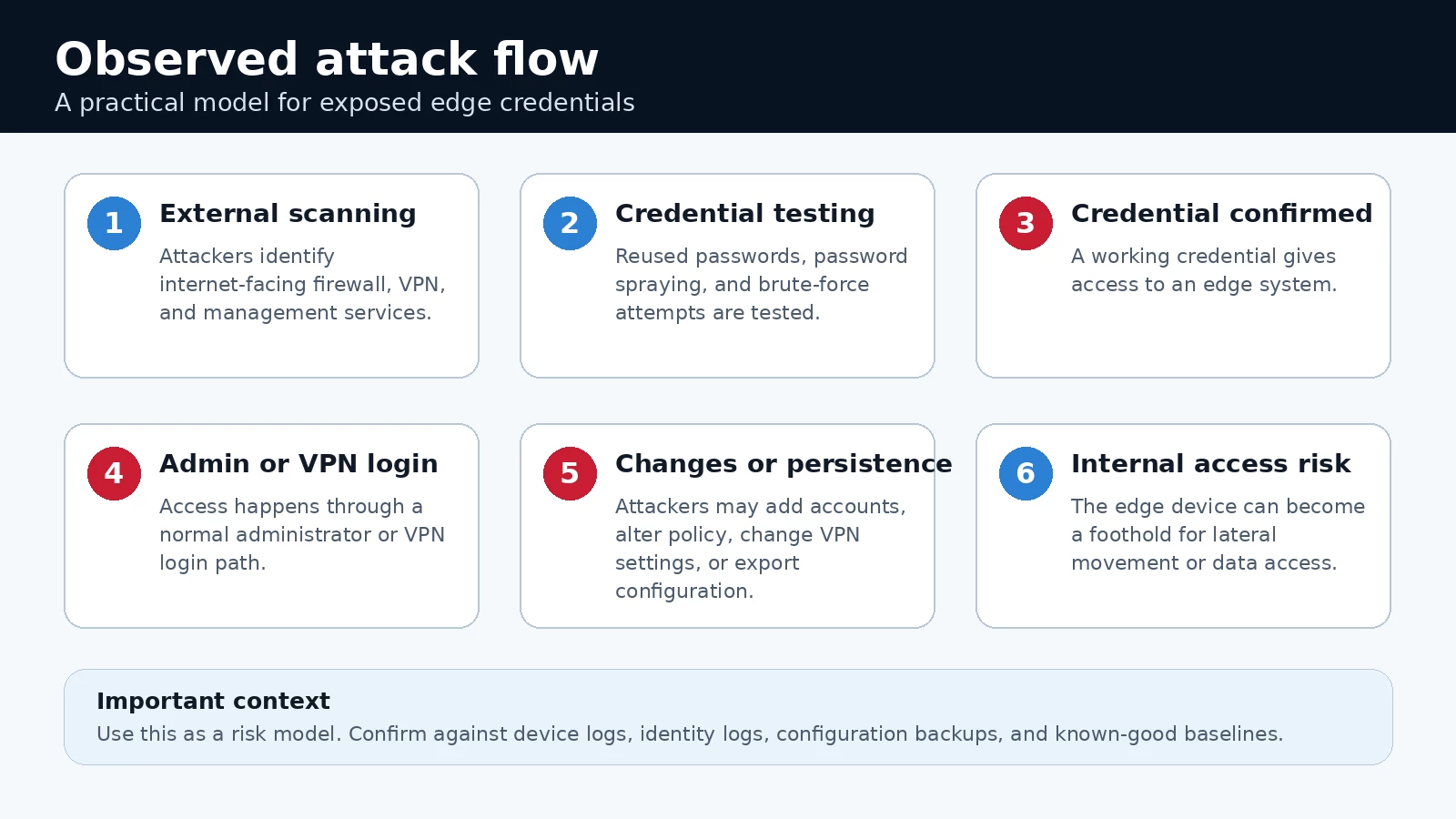Click the description about password spraying attempts
The width and height of the screenshot is (1456, 819).
[761, 284]
